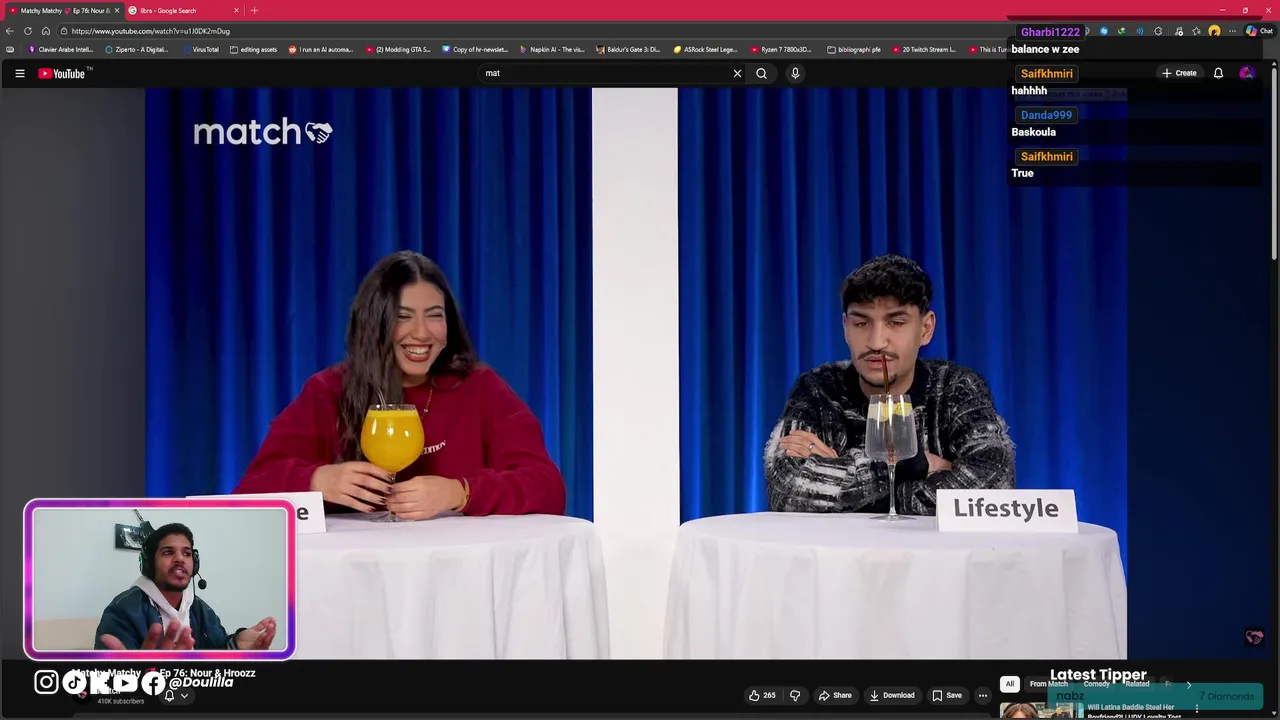This screenshot has width=1280, height=720.
Task: Open the 'bibliographi pfe' bookmarks folder
Action: pyautogui.click(x=854, y=49)
